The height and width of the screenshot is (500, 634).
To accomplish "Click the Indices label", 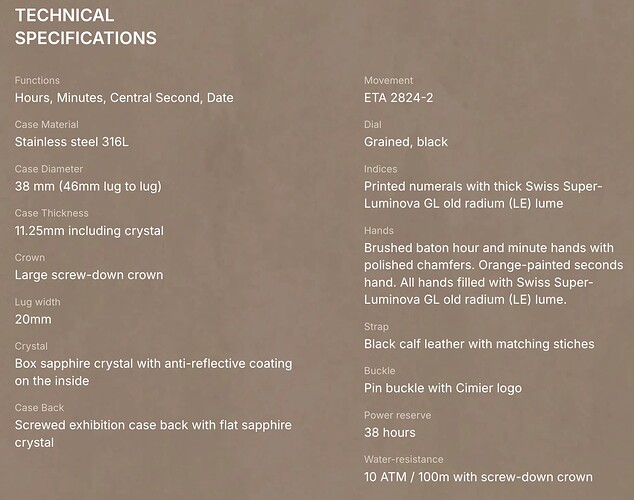I will 381,169.
